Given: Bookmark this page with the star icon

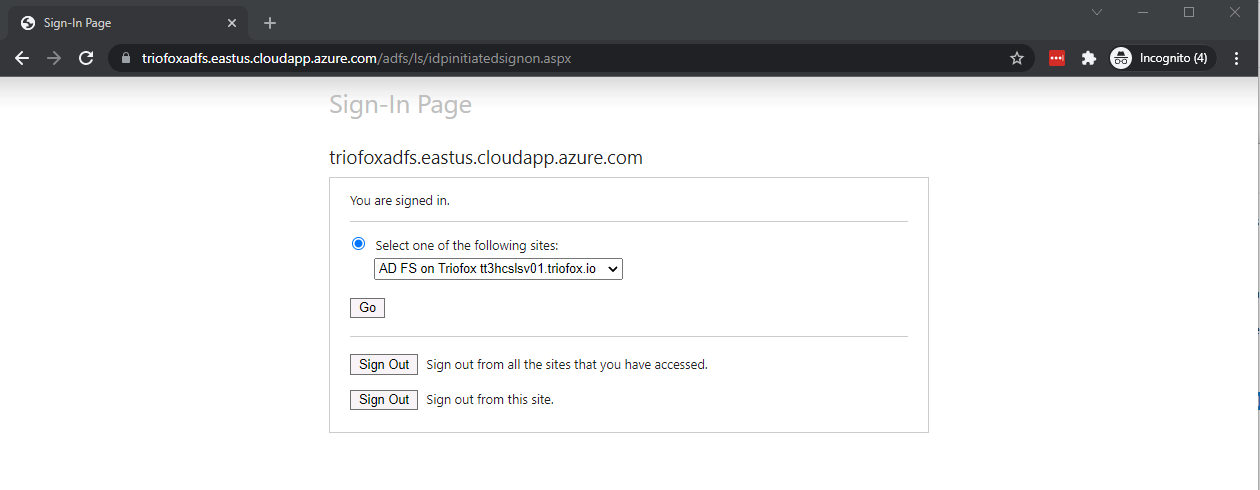Looking at the screenshot, I should [1017, 58].
